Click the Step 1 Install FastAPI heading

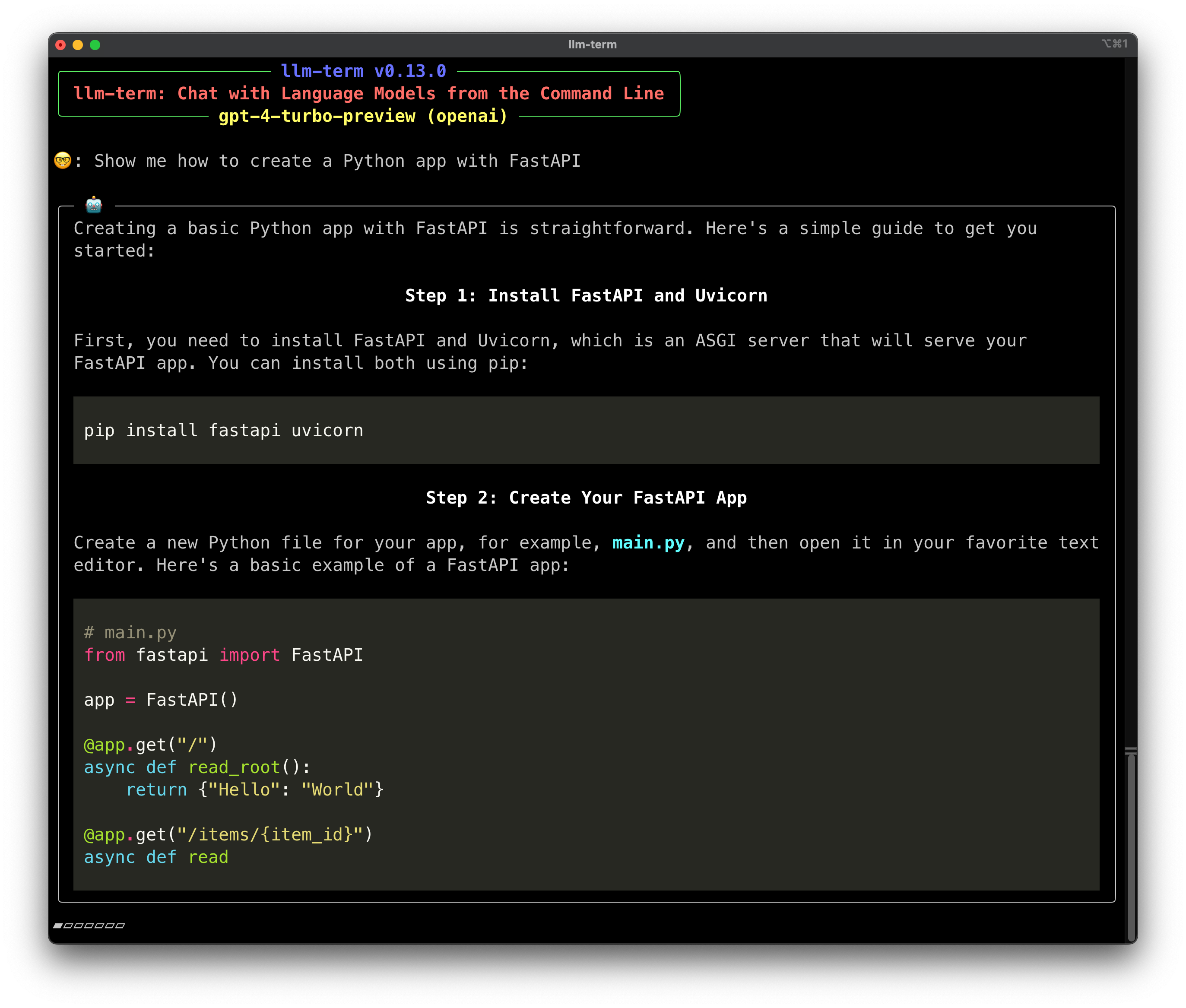pyautogui.click(x=586, y=295)
